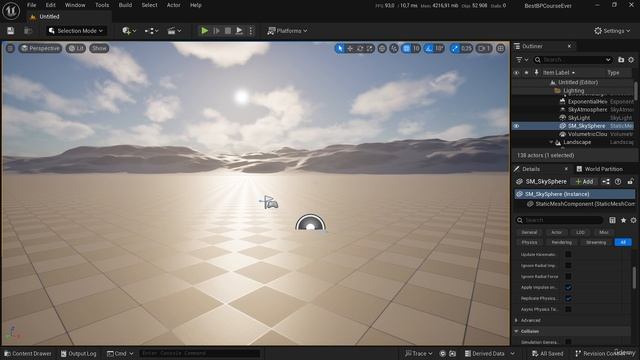The width and height of the screenshot is (640, 360).
Task: Open the cinematics clapperboard dropdown
Action: point(174,31)
